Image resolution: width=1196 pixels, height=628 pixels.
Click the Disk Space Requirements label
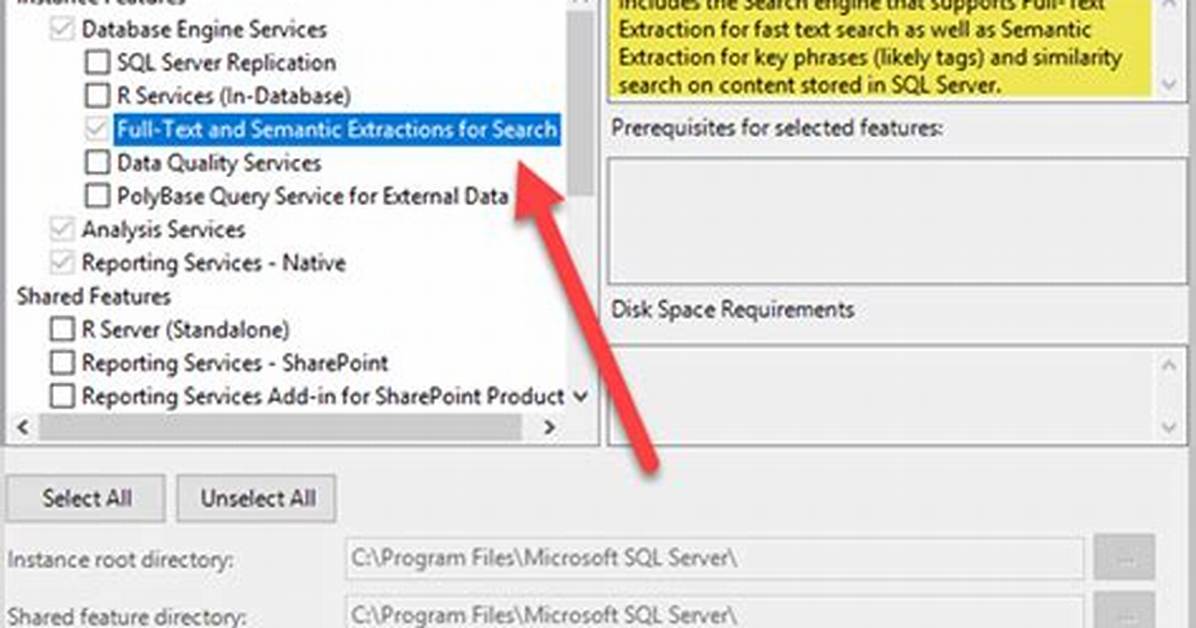(x=732, y=310)
